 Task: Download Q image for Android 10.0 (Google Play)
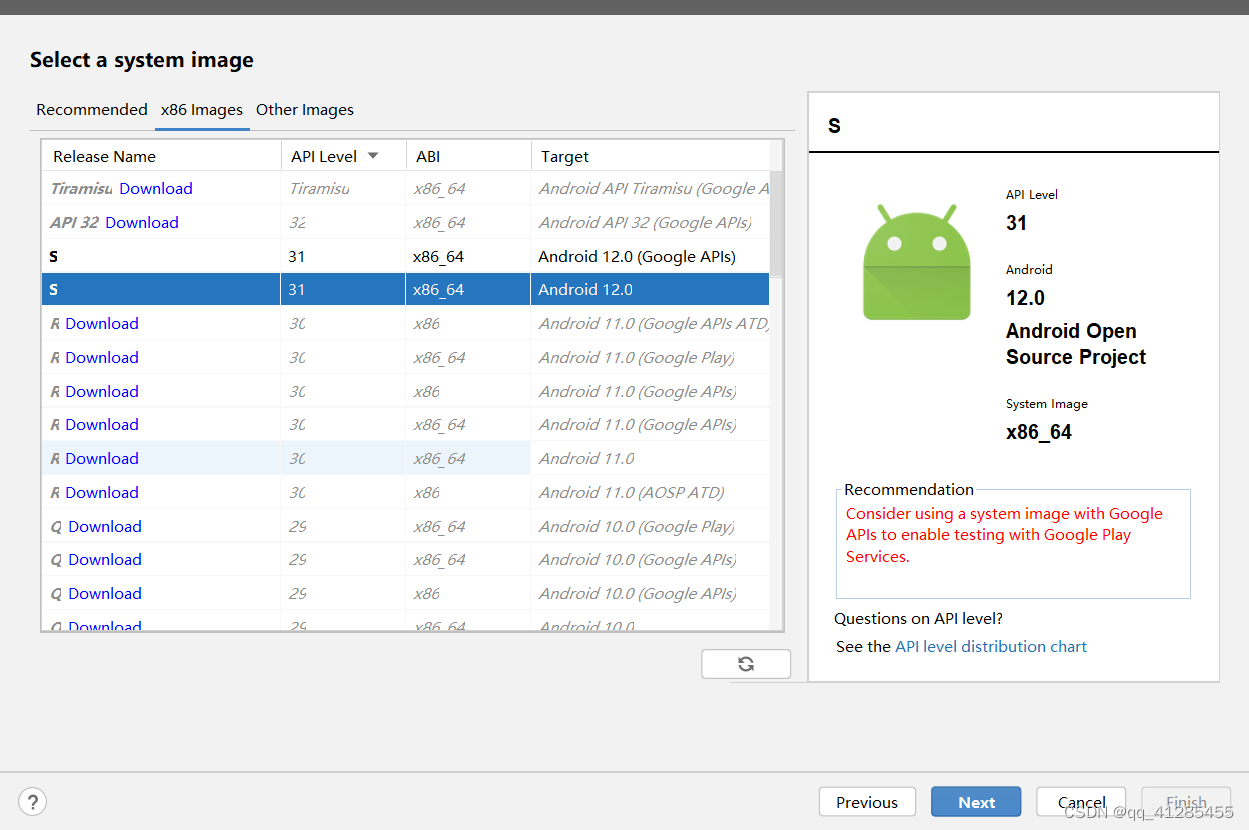click(105, 527)
